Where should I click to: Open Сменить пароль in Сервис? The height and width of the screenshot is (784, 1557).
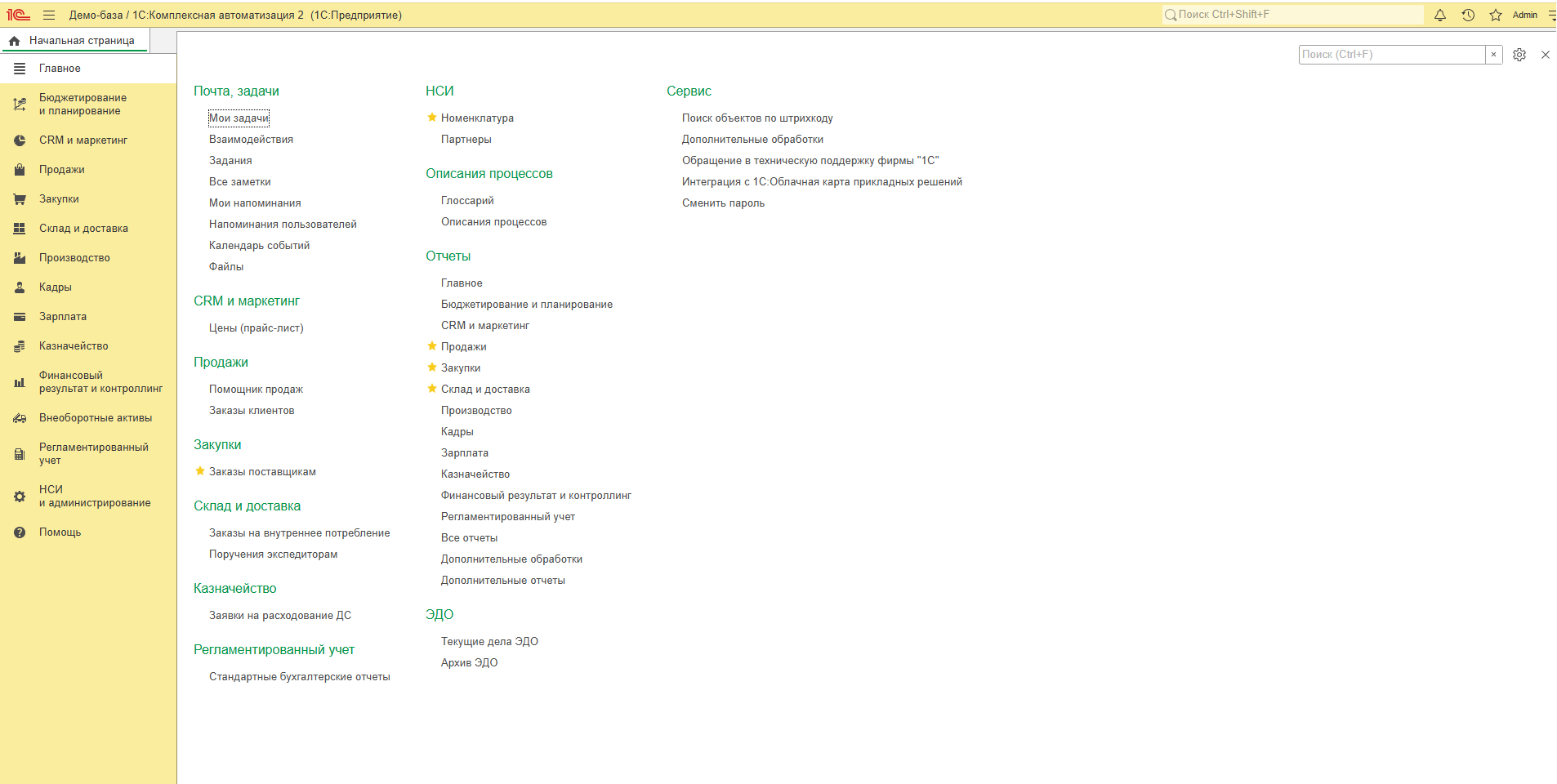tap(723, 203)
